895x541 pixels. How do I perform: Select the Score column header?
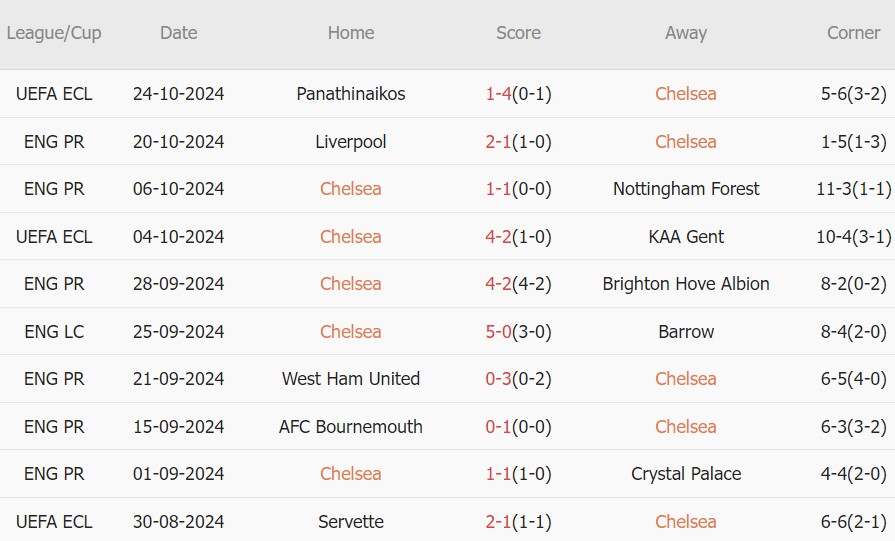tap(518, 33)
